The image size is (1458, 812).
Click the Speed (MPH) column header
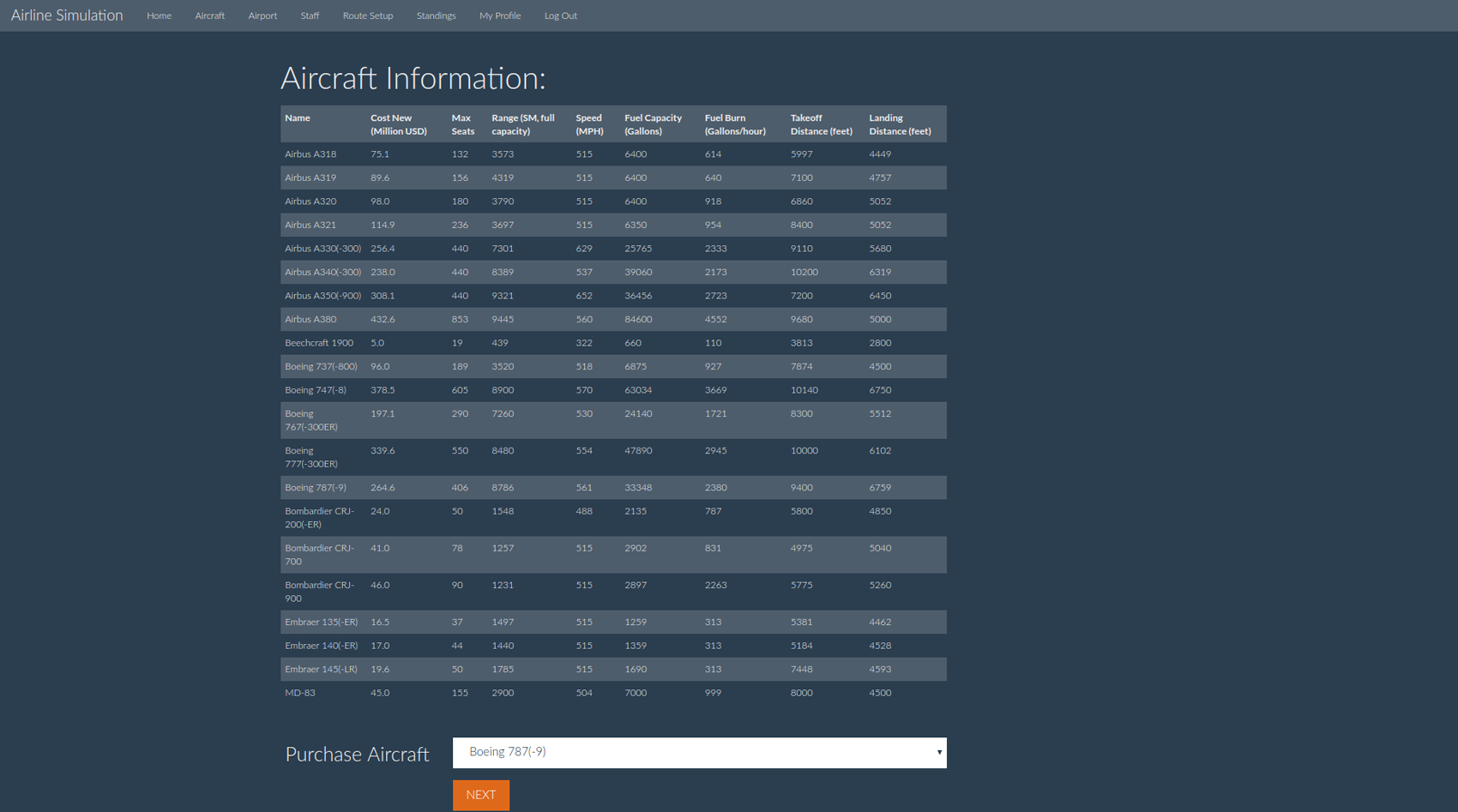click(x=590, y=124)
